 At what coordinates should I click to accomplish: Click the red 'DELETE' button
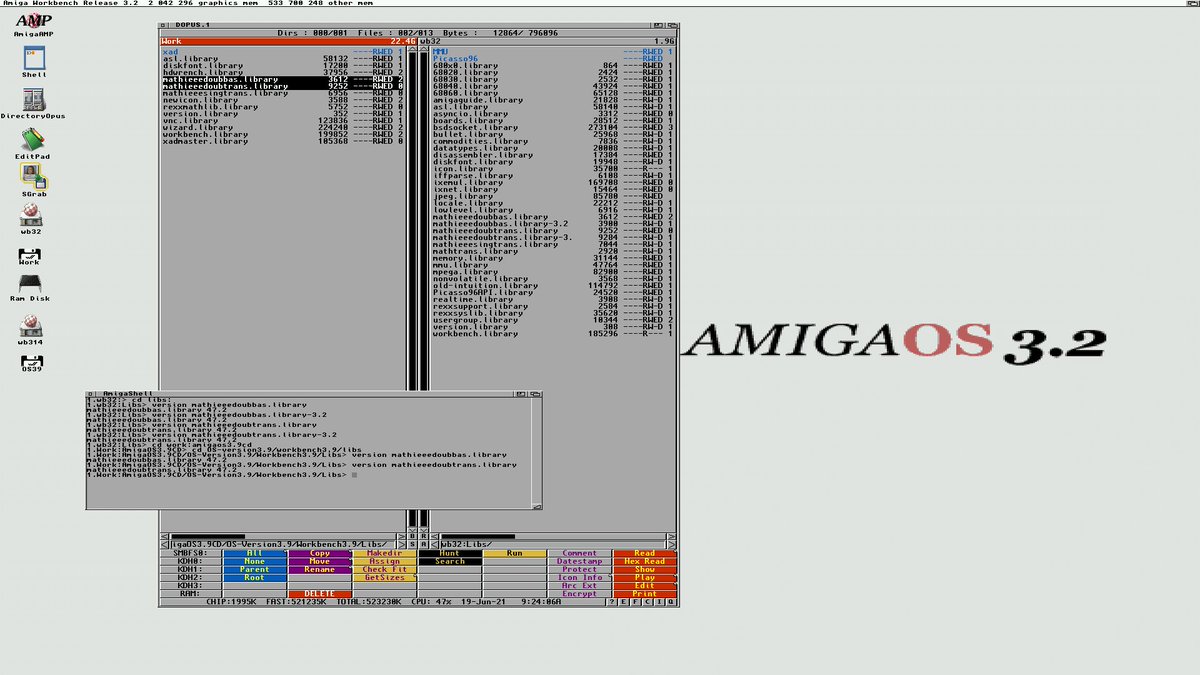point(320,594)
